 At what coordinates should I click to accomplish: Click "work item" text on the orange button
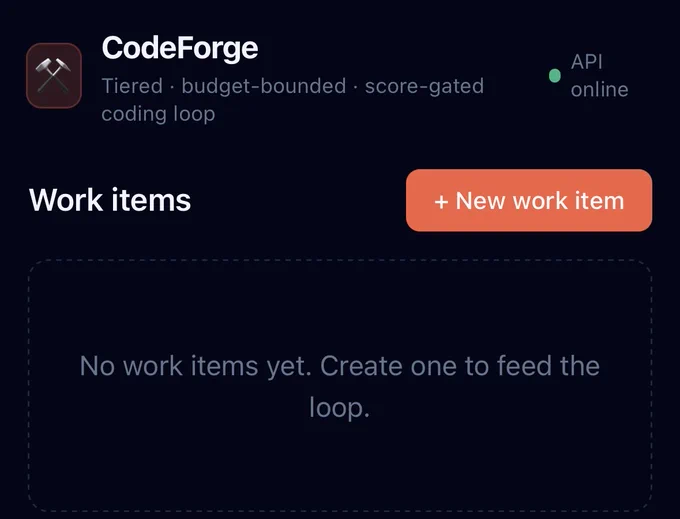click(569, 201)
